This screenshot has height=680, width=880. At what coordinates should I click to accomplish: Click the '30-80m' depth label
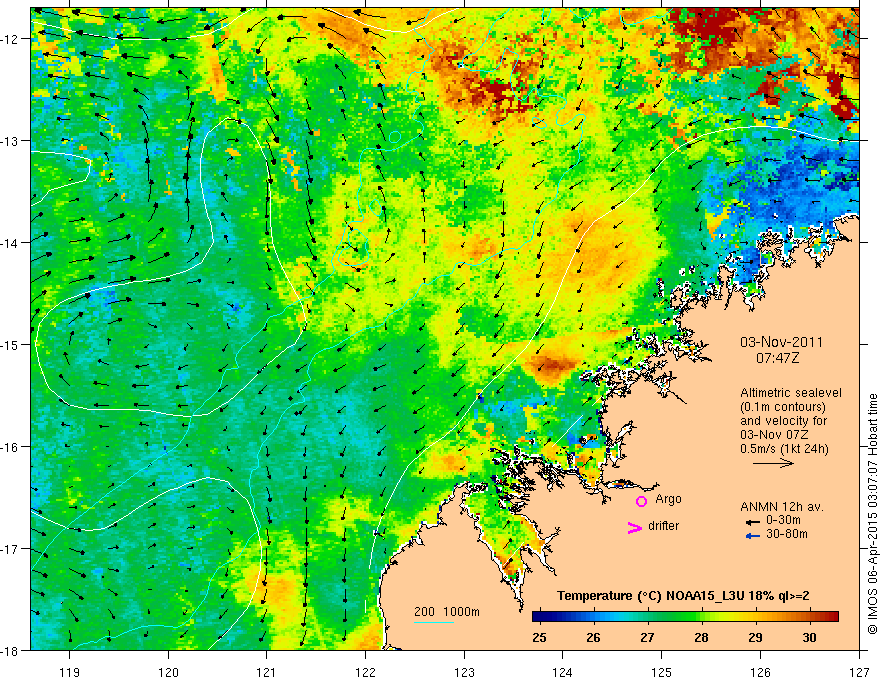[787, 534]
